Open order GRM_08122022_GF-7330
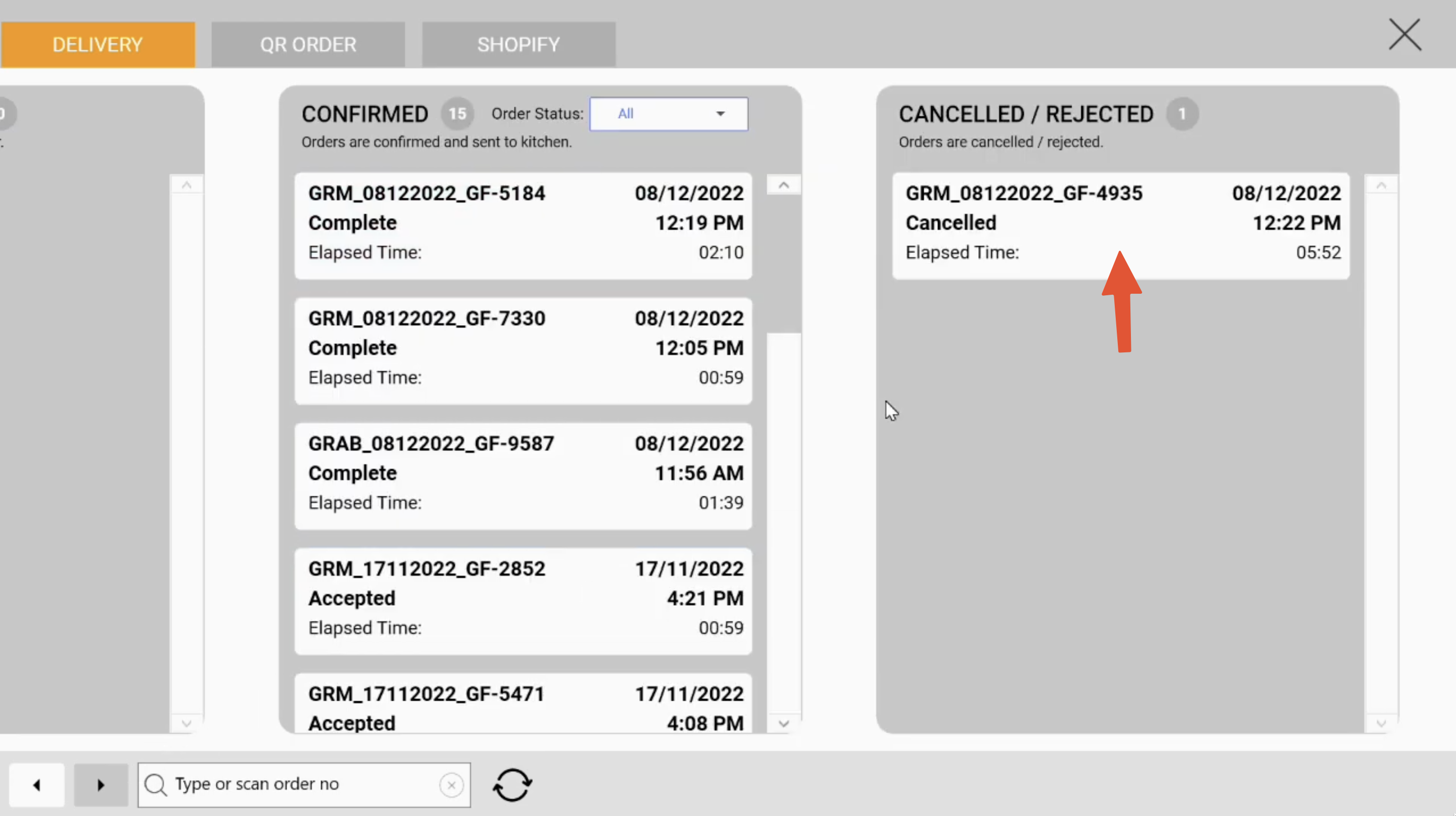Viewport: 1456px width, 816px height. 523,351
